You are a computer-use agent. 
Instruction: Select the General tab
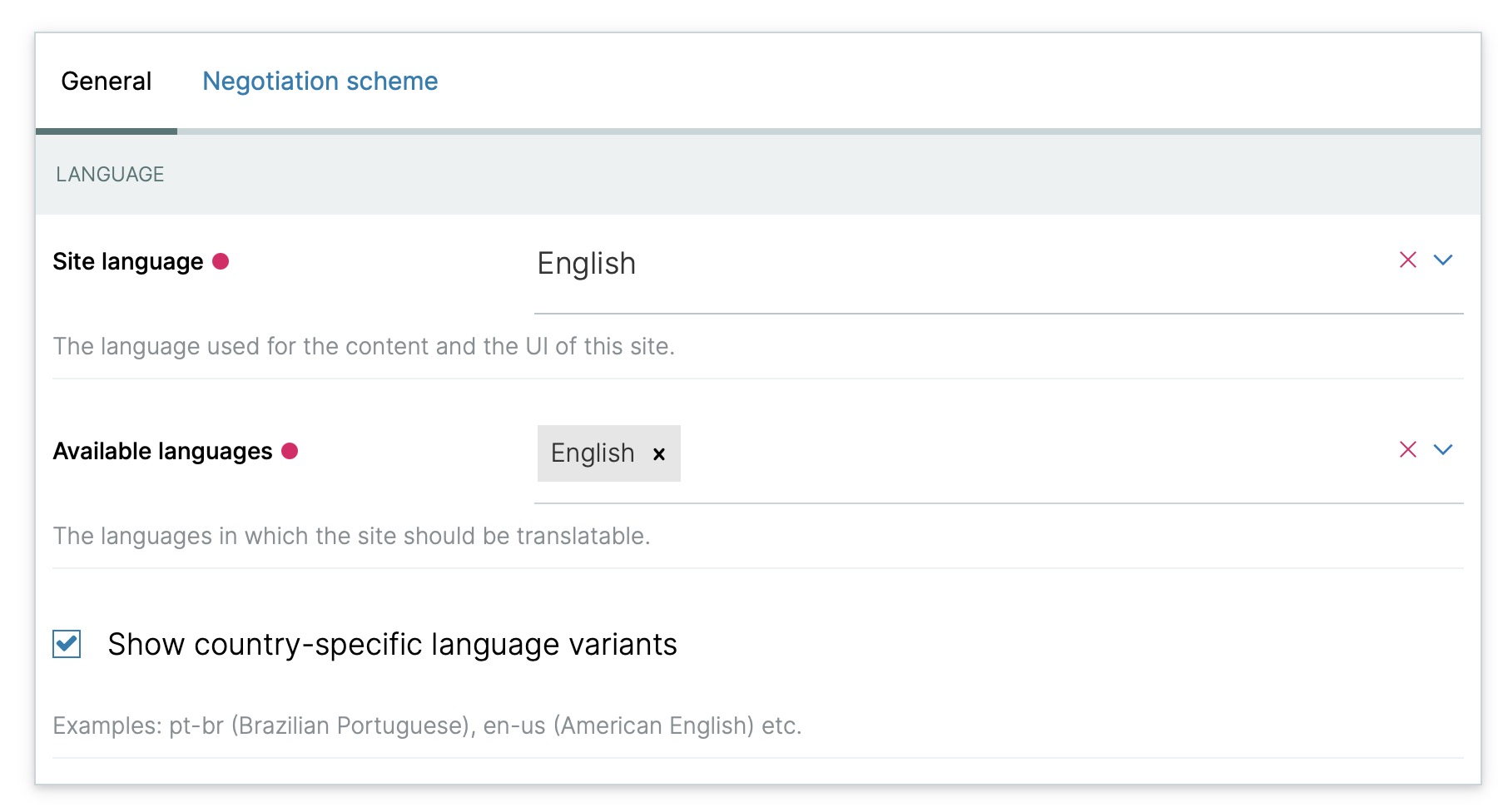107,82
